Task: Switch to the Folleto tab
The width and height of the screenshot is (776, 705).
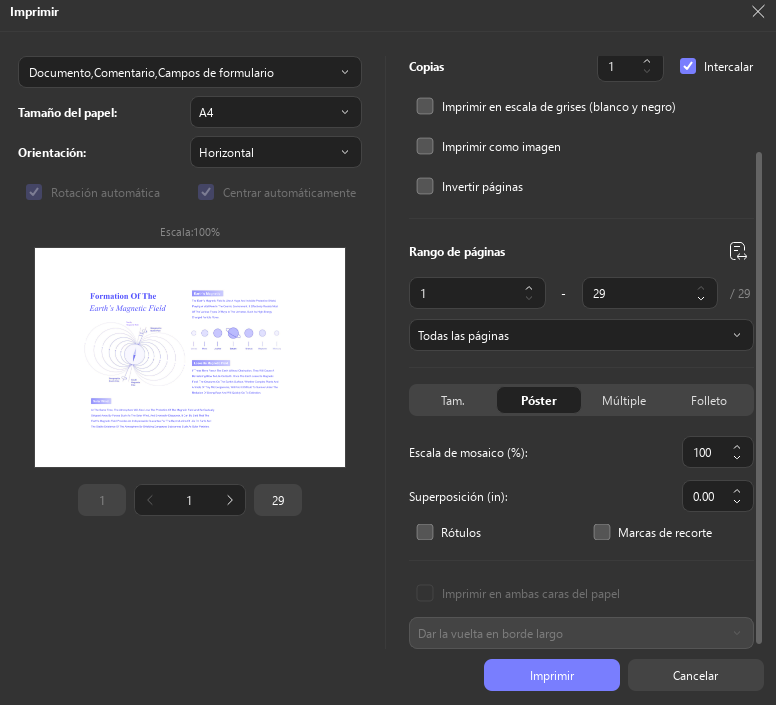Action: point(709,400)
